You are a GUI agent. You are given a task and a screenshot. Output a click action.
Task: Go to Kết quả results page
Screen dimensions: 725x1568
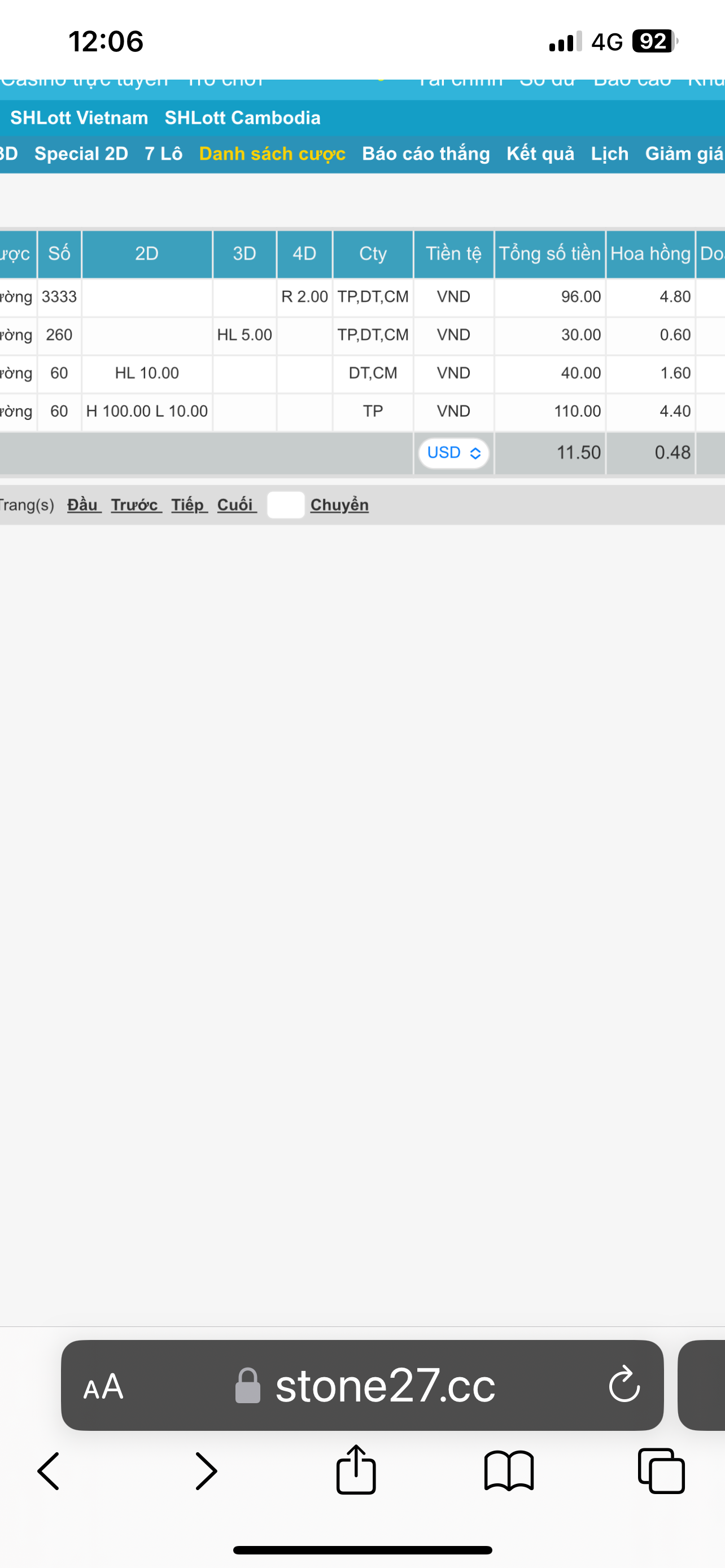540,154
